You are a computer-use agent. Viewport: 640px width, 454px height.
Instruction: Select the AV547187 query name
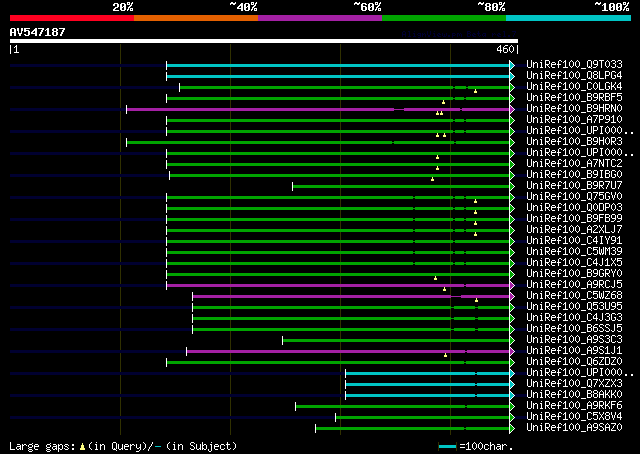click(x=38, y=32)
